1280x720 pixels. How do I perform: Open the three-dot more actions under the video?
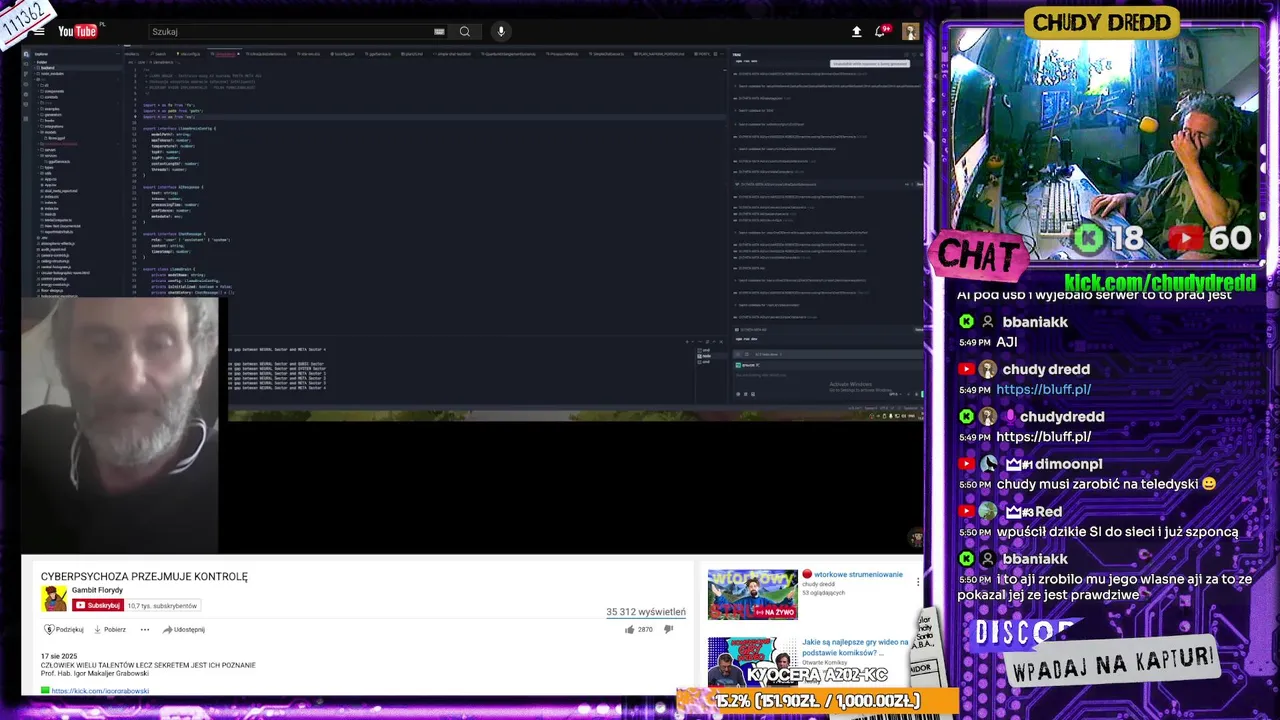144,629
